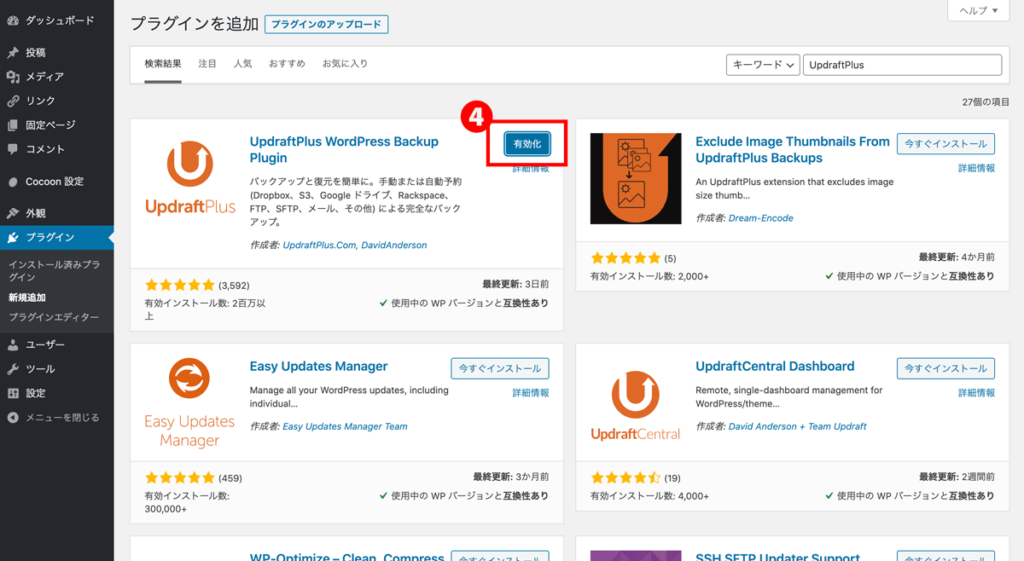1024x561 pixels.
Task: Click the pages icon next to 固定ページ
Action: (x=12, y=125)
